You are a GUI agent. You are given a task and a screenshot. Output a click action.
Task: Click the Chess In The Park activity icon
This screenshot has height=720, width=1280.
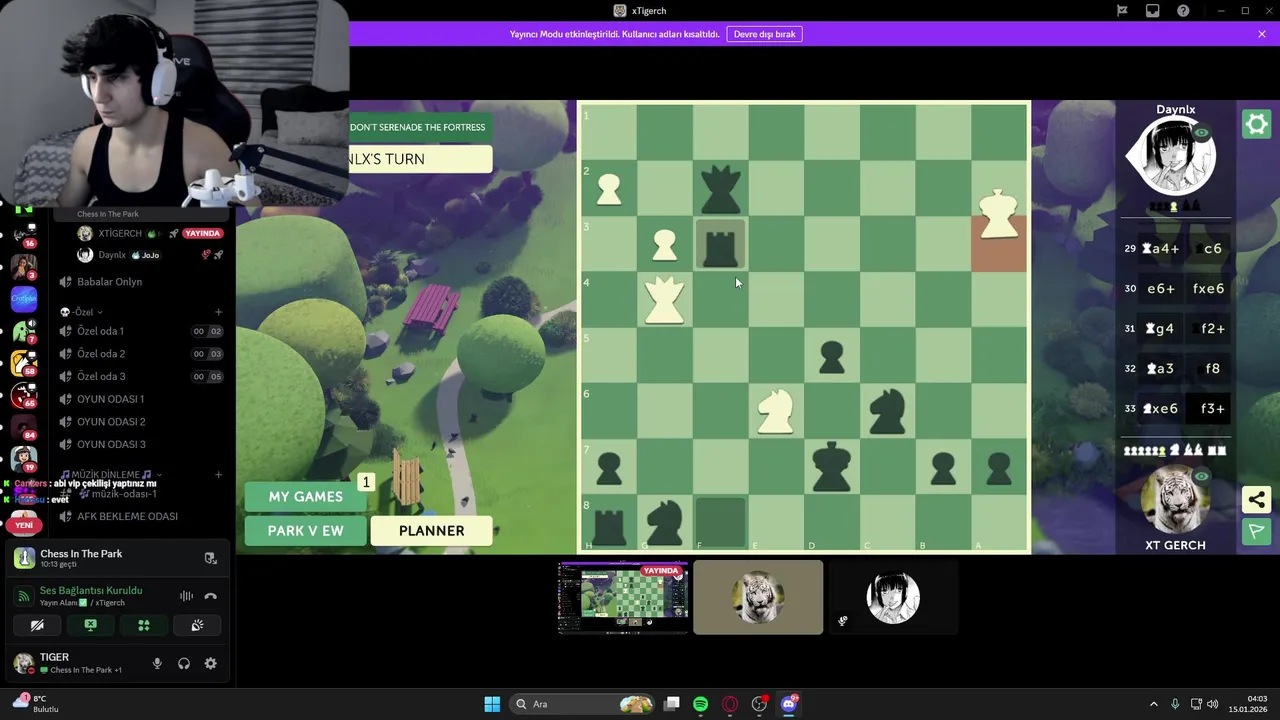pyautogui.click(x=24, y=558)
